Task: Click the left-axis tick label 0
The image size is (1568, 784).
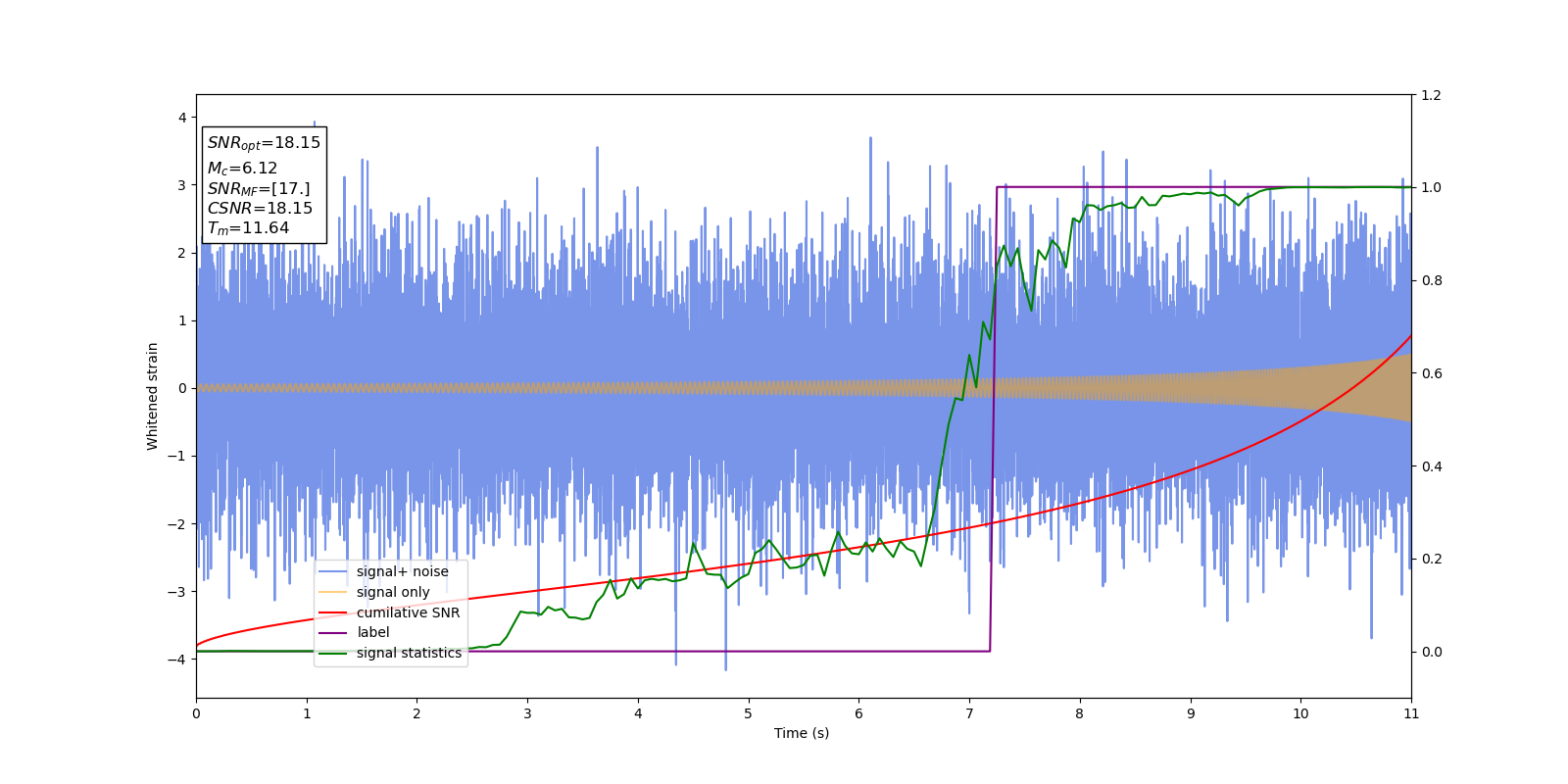Action: (x=182, y=388)
